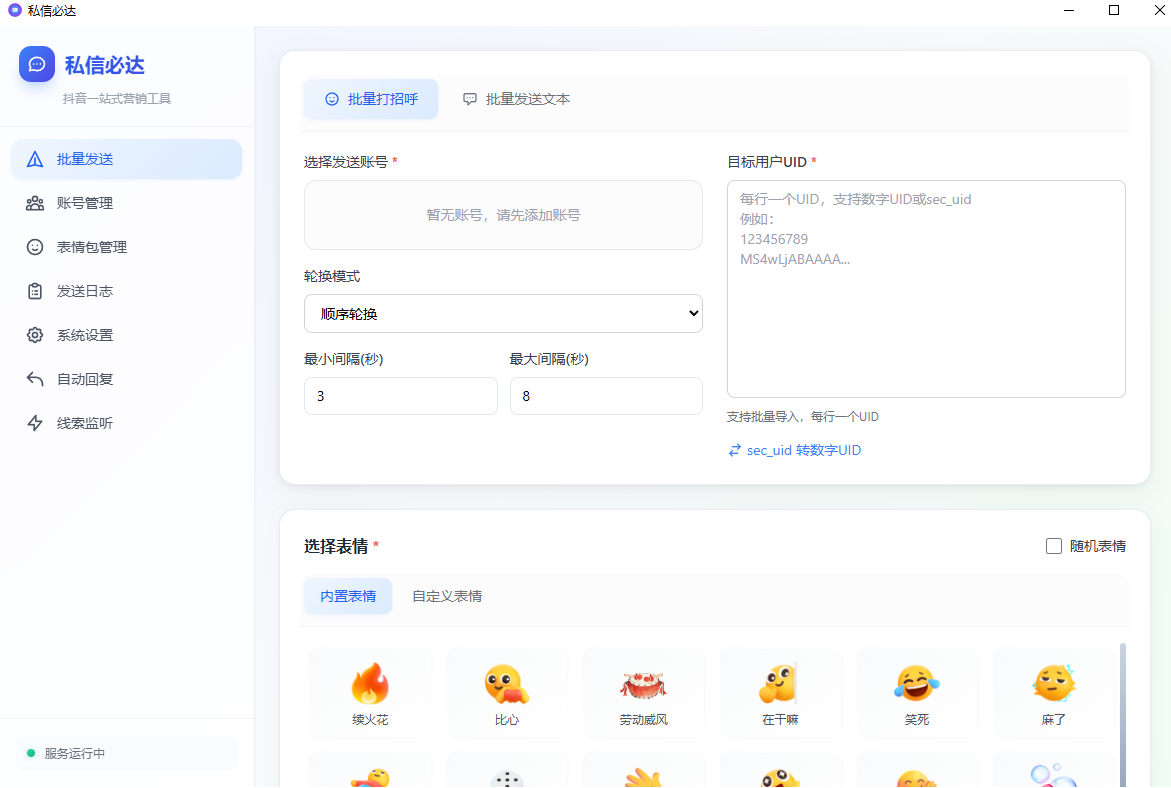Screen dimensions: 1171x788
Task: Click the emoji list vertical scrollbar
Action: point(1122,713)
